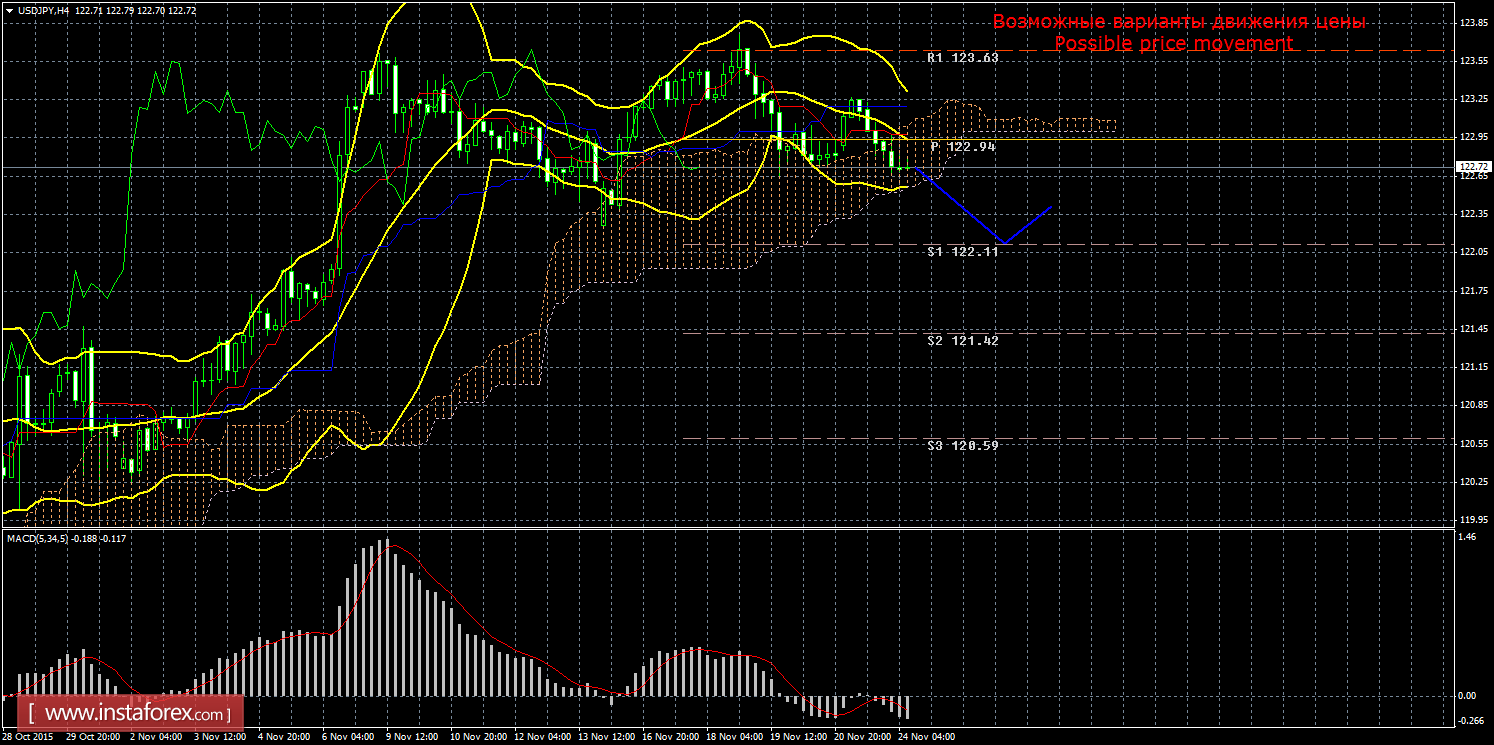This screenshot has width=1494, height=745.
Task: Open the www.instaforex.com watermark link
Action: (x=134, y=715)
